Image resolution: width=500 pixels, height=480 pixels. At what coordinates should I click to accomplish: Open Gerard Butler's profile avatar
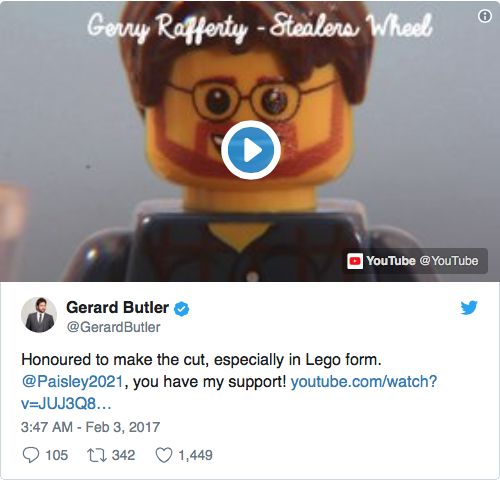tap(39, 315)
